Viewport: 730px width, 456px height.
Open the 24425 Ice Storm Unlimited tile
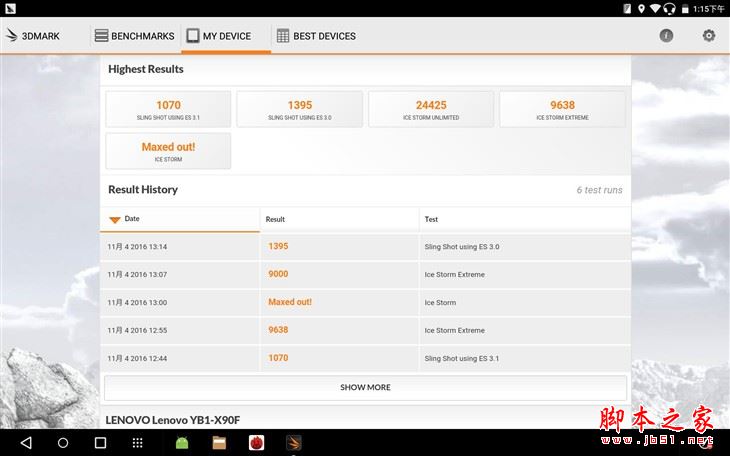coord(431,109)
